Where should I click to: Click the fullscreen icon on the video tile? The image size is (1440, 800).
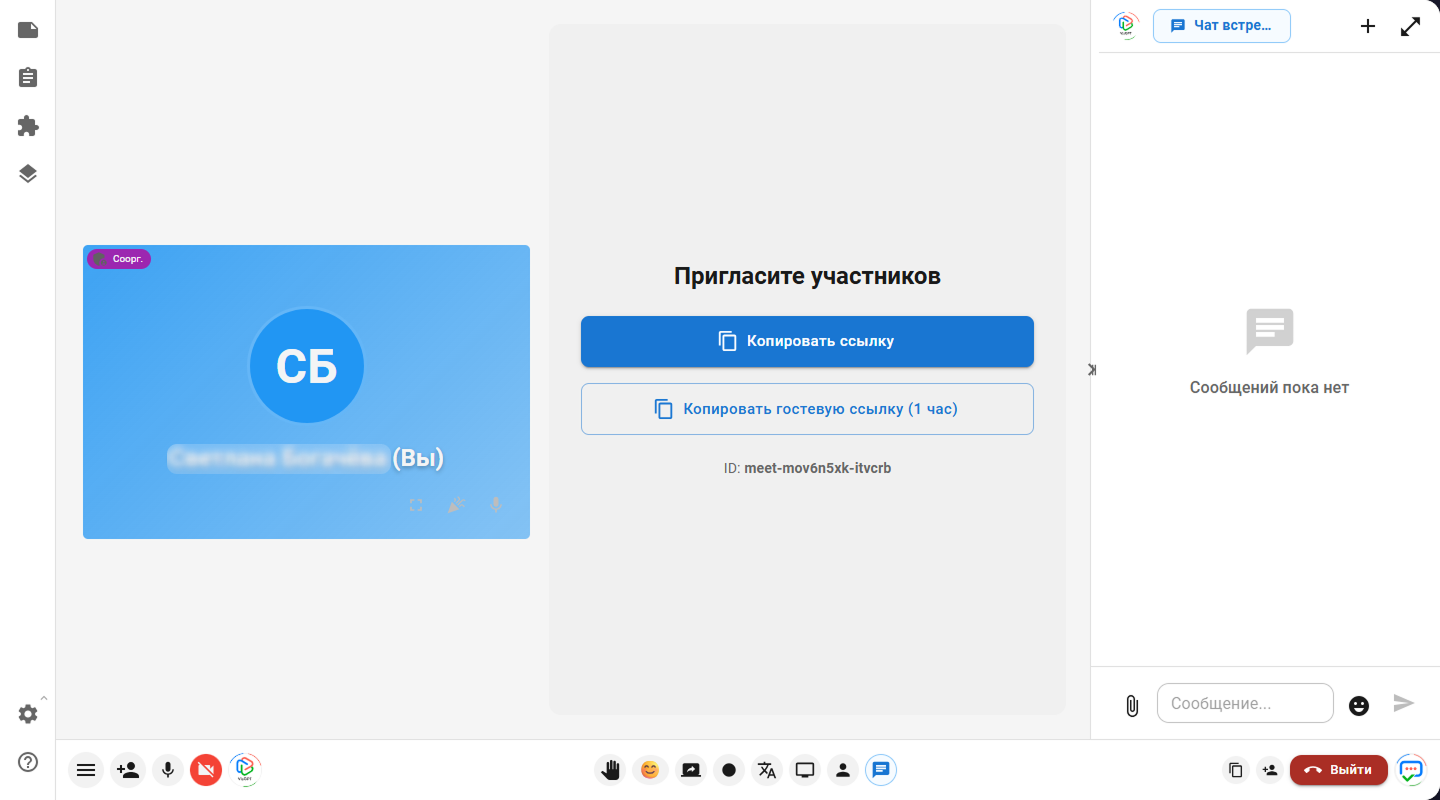pos(416,505)
